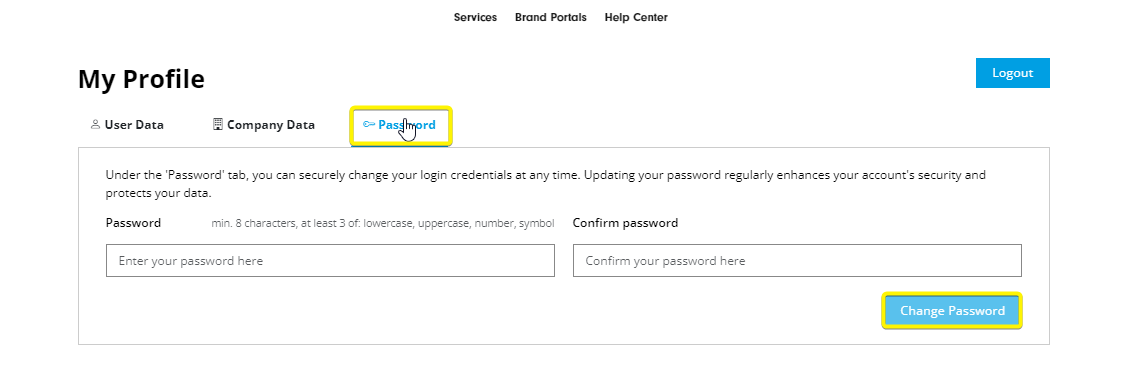Open the Brand Portals menu item
The width and height of the screenshot is (1129, 367).
[x=551, y=17]
